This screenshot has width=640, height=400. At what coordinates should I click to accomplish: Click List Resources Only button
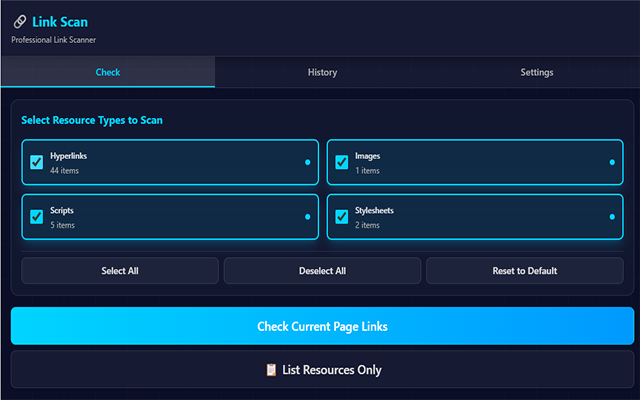[322, 369]
